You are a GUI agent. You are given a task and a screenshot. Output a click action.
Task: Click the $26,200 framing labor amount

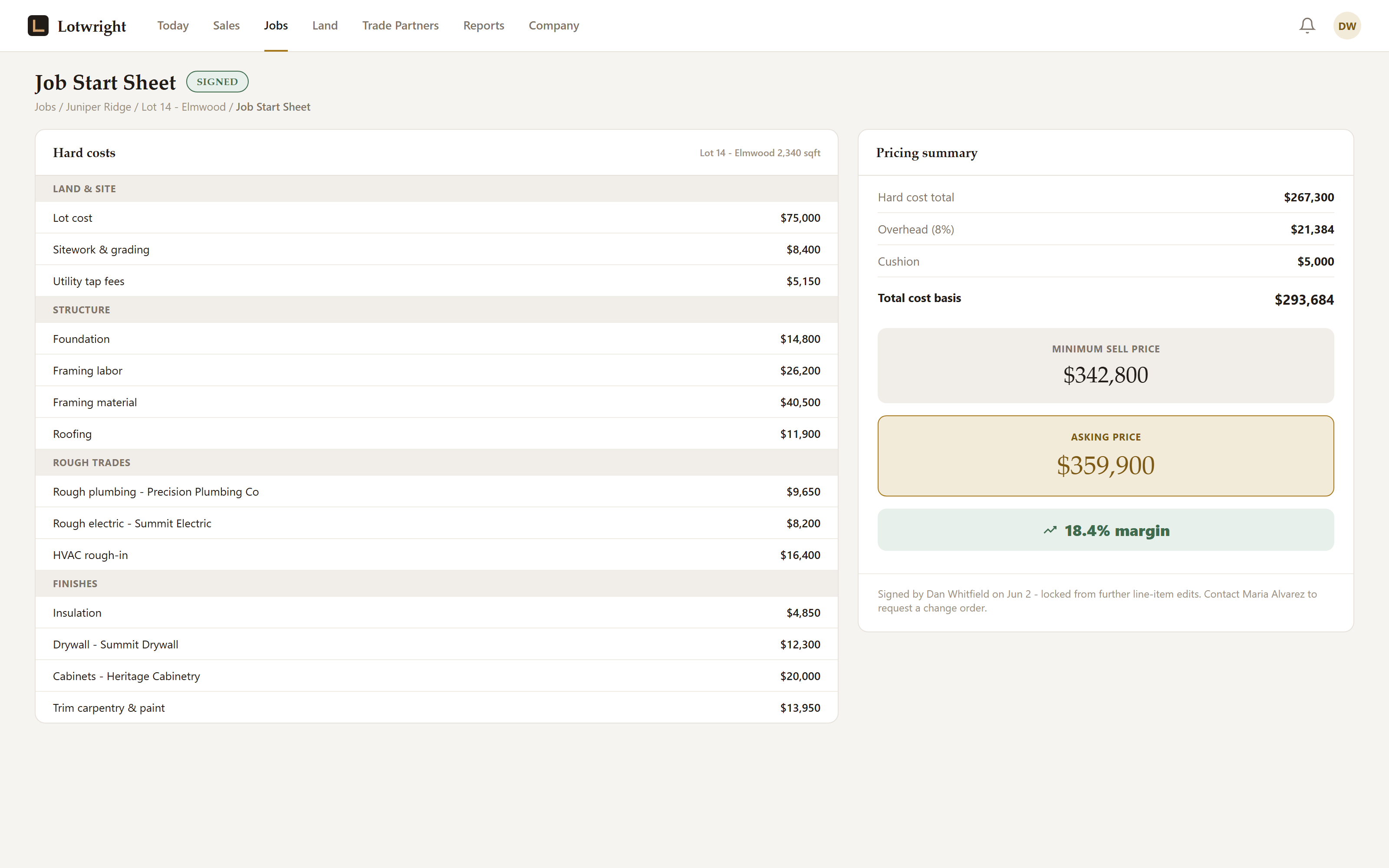(800, 370)
